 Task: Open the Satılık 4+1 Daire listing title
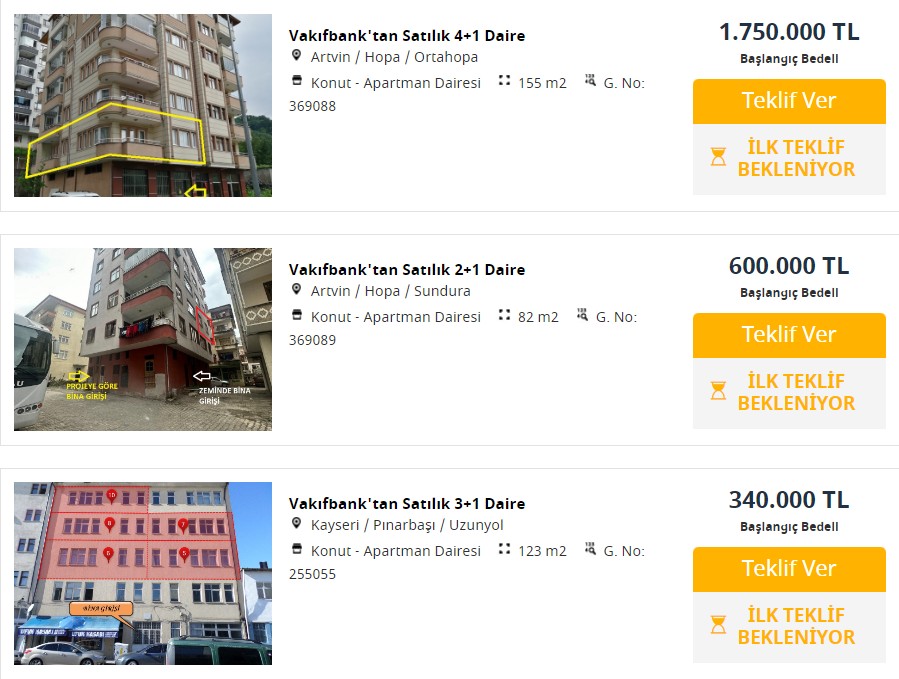click(x=406, y=35)
